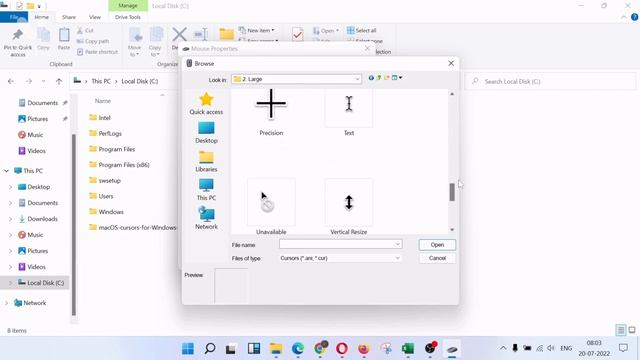Open This PC in Browse places bar
Viewport: 640px width, 360px height.
[206, 189]
